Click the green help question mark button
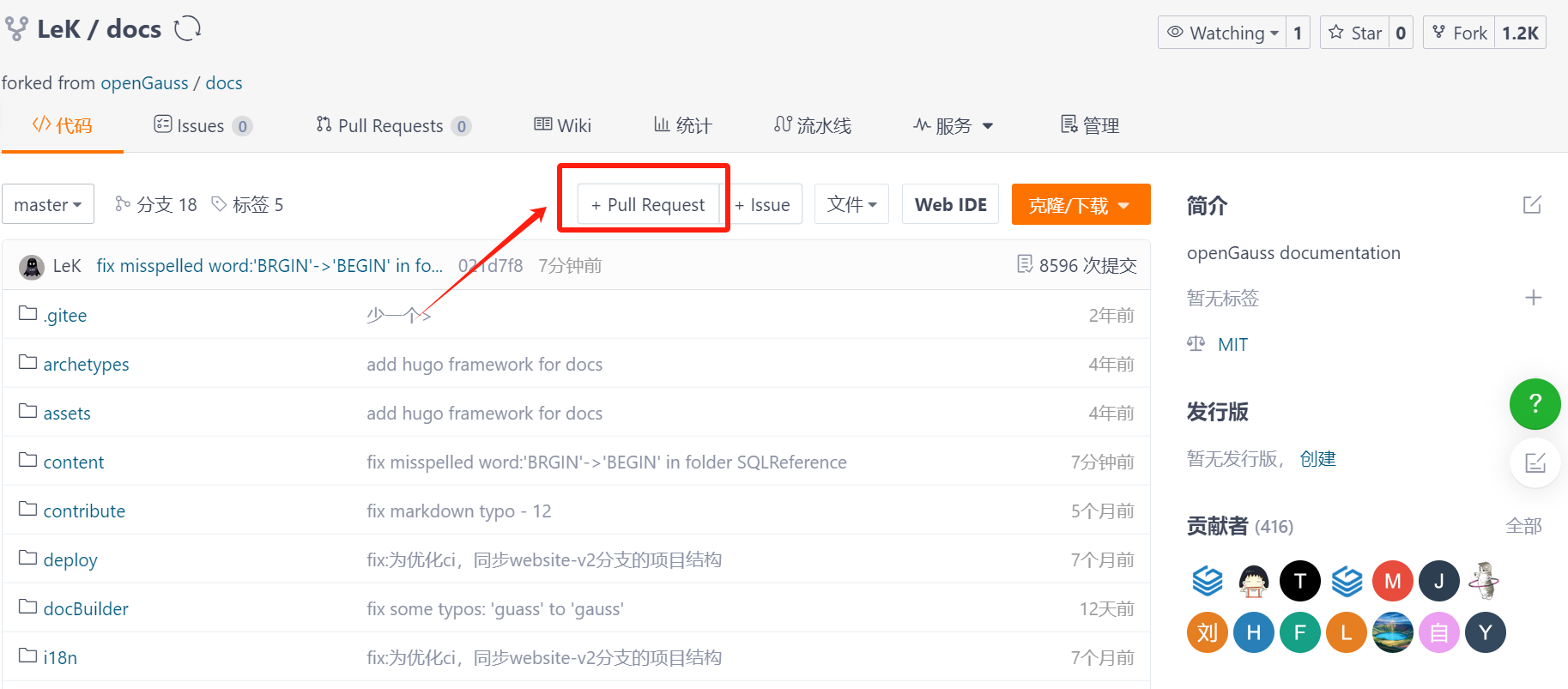The height and width of the screenshot is (689, 1568). [1535, 404]
